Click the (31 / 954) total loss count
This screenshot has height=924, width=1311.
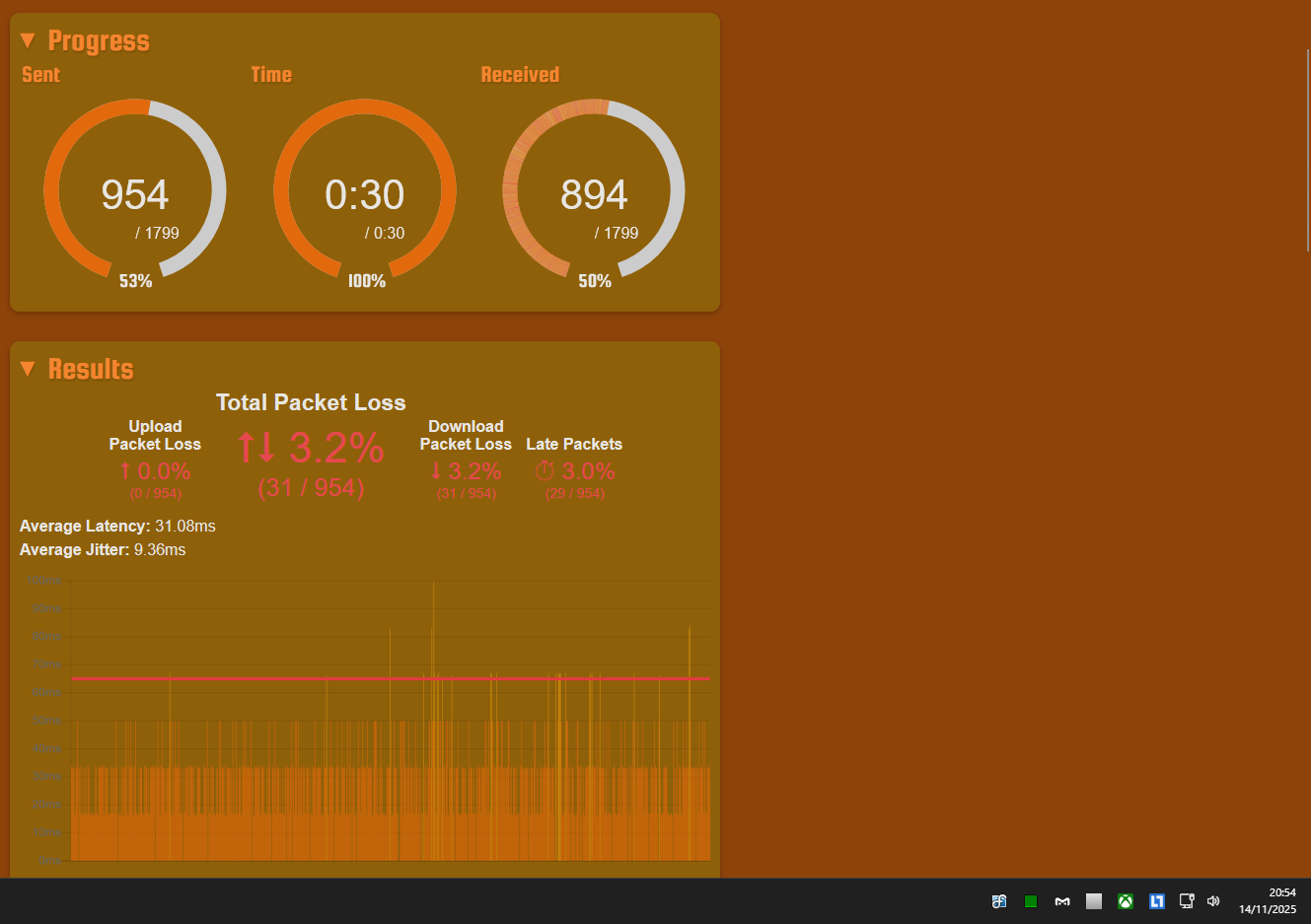(x=312, y=488)
